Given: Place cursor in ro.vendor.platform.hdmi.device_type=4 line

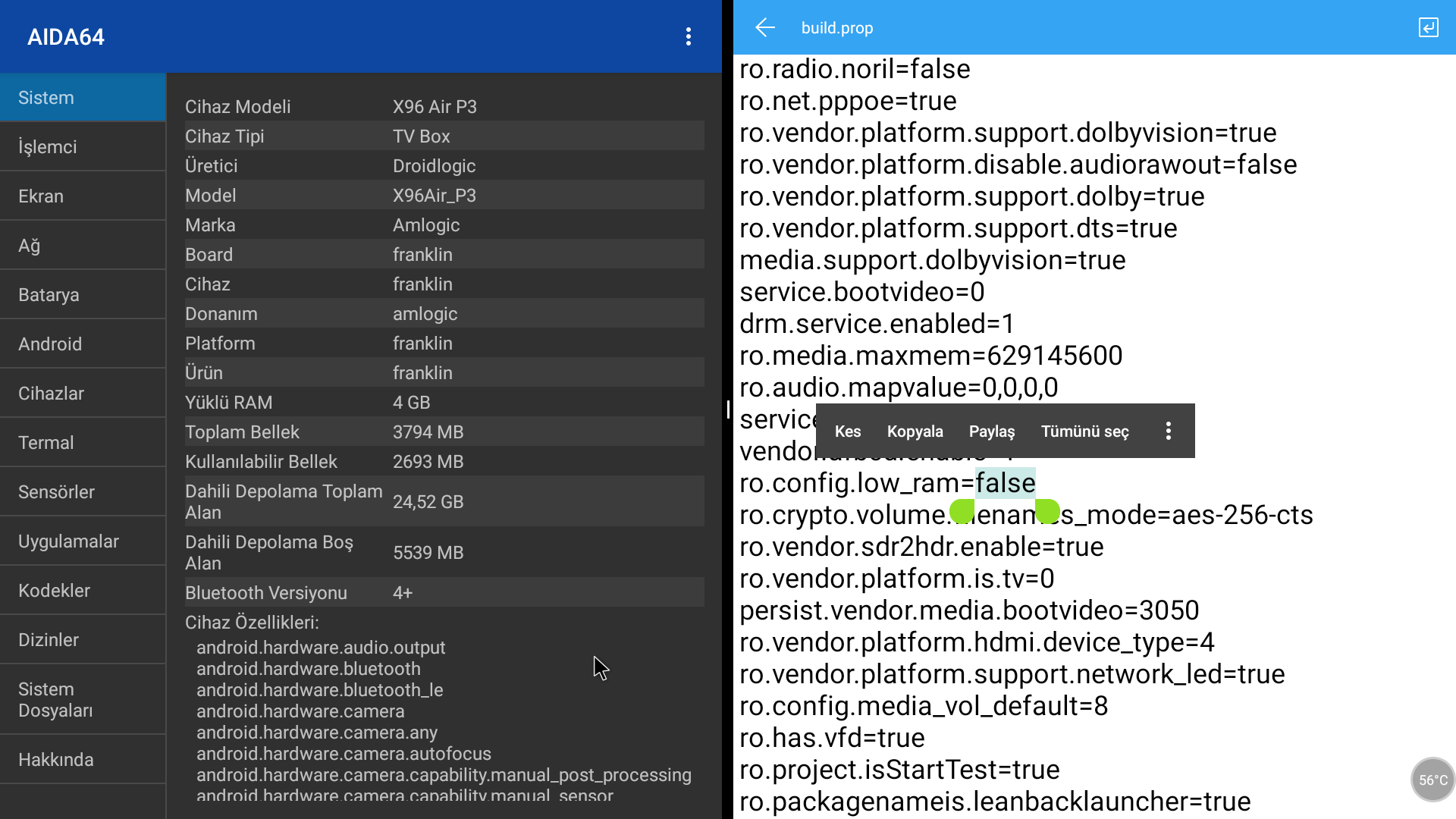Looking at the screenshot, I should [x=977, y=642].
